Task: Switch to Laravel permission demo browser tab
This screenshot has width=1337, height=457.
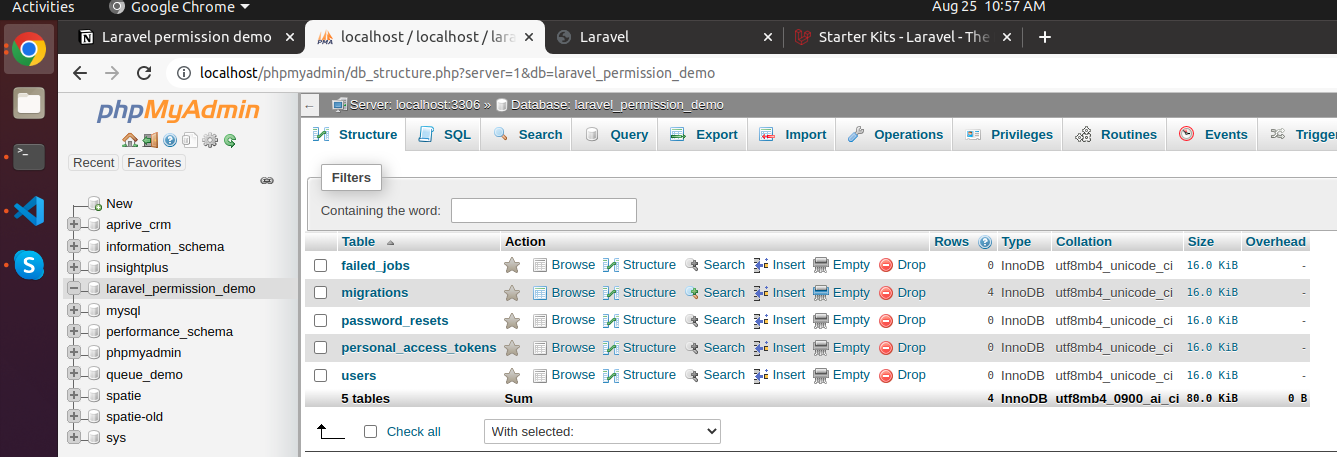Action: pos(187,37)
